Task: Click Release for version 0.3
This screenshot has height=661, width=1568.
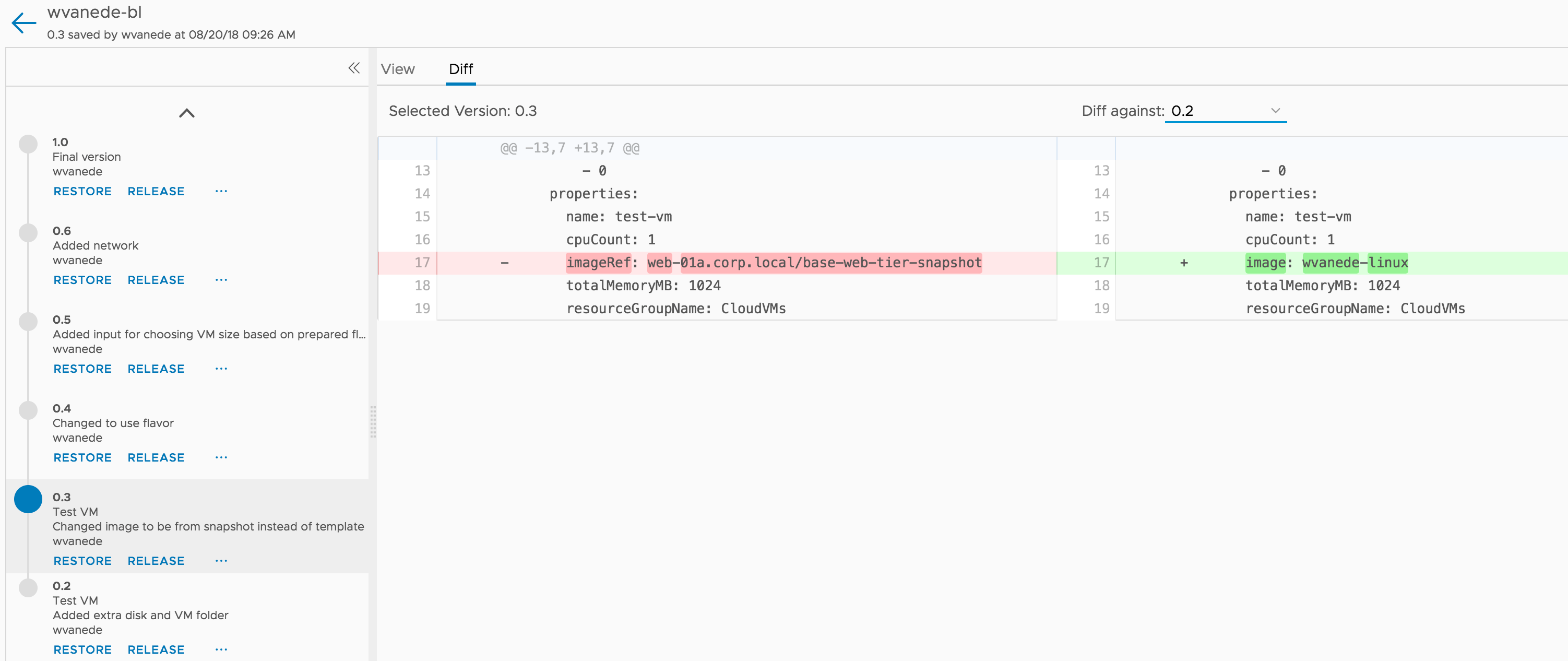Action: [x=156, y=561]
